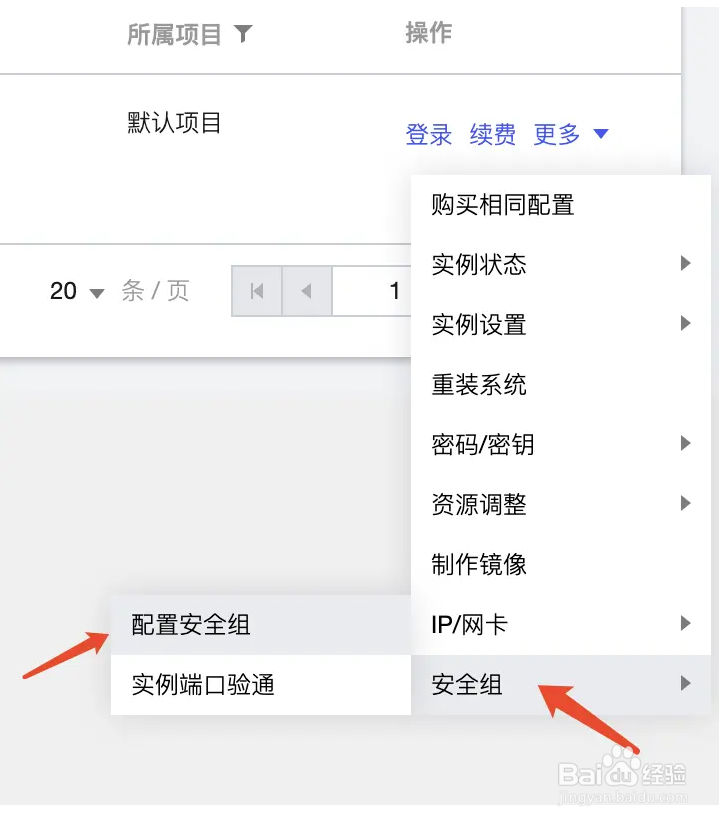Open the 密码/密钥 menu item
Viewport: 727px width, 822px height.
tap(561, 445)
